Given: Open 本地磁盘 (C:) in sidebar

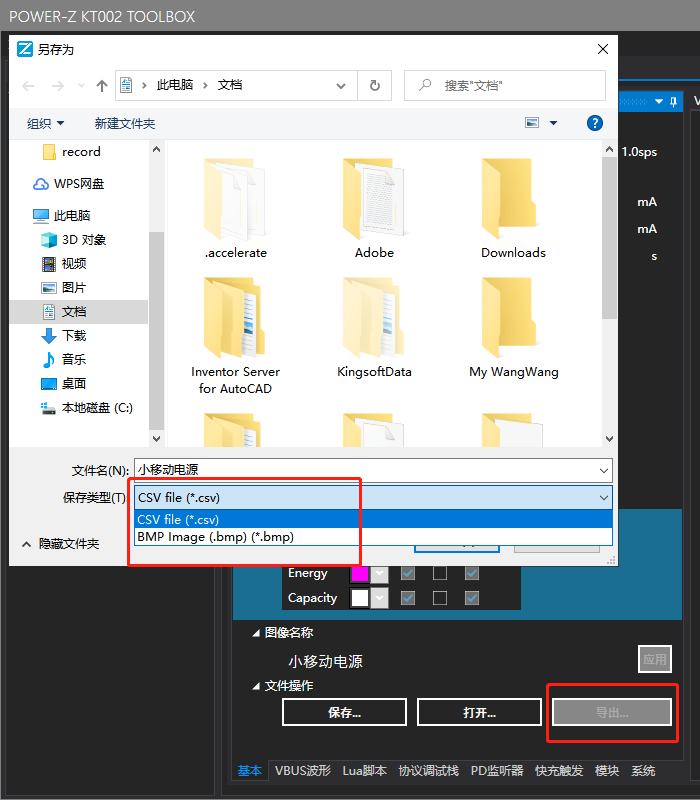Looking at the screenshot, I should 87,408.
